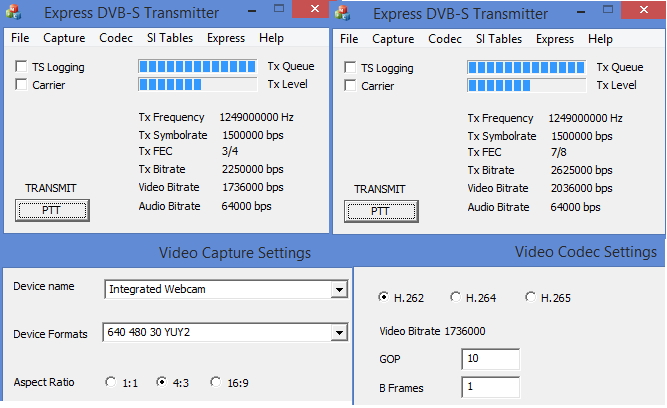Click Tx Level progress bar in right window

pos(527,86)
